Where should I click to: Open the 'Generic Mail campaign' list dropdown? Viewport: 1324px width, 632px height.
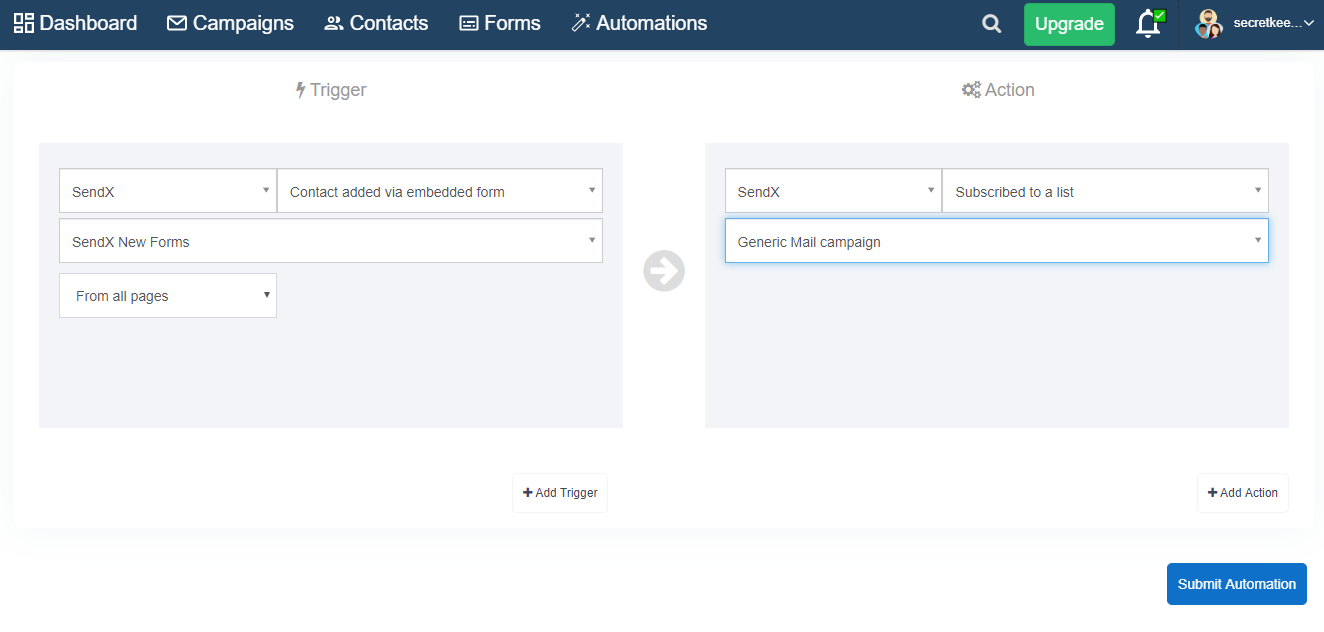pyautogui.click(x=997, y=241)
